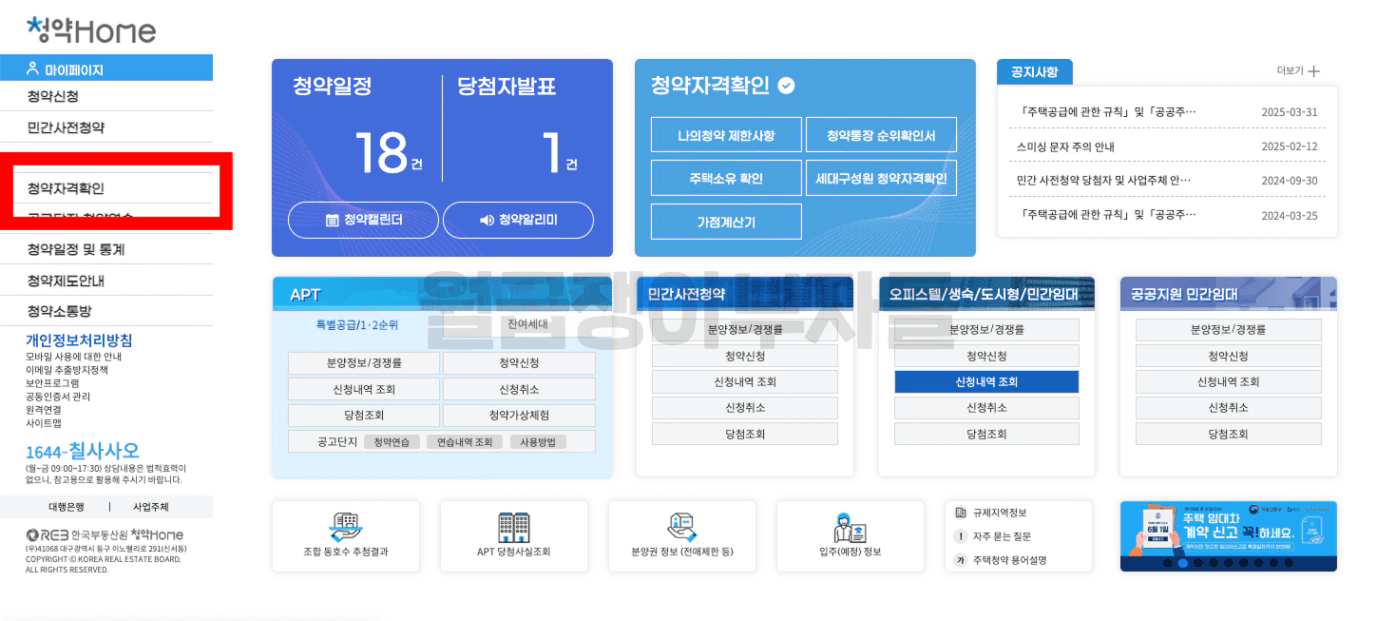Click 당첨조회 in 공공지원 민간임대 card
The width and height of the screenshot is (1377, 621).
click(1228, 434)
